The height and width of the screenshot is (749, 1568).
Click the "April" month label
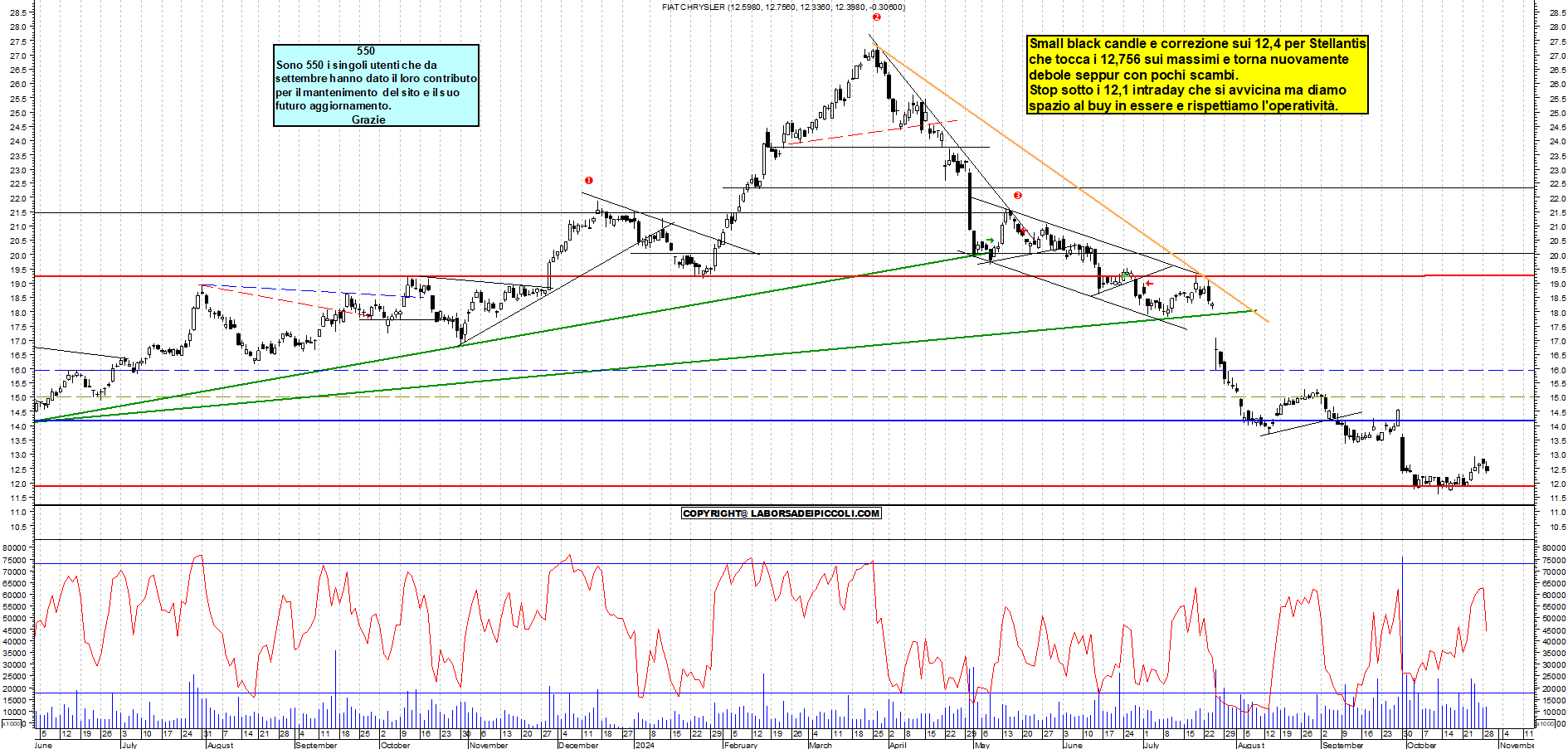898,745
